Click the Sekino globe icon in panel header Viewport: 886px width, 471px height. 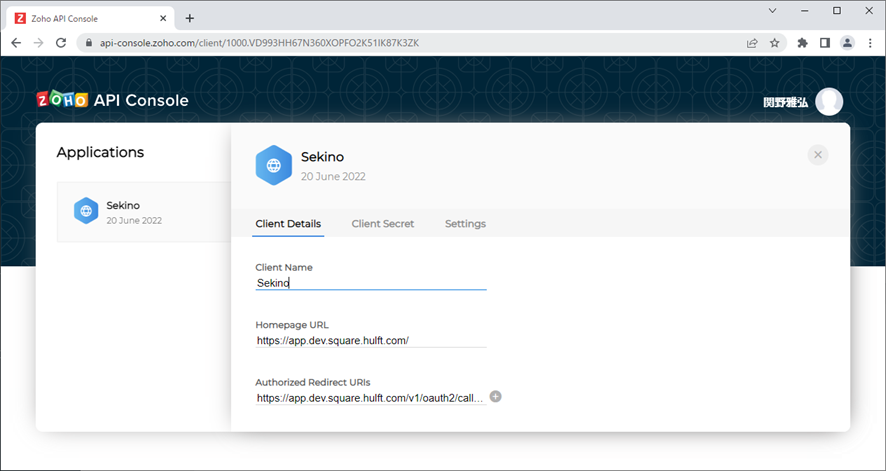[x=274, y=166]
